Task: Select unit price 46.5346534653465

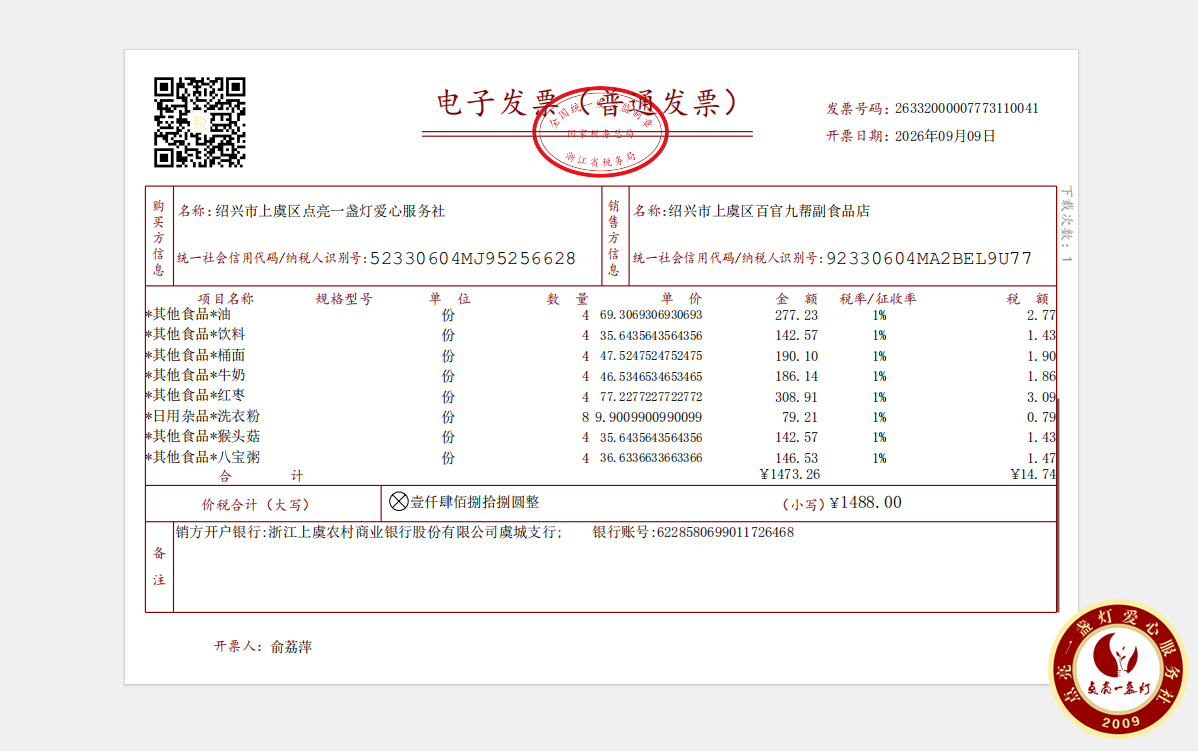Action: 651,376
